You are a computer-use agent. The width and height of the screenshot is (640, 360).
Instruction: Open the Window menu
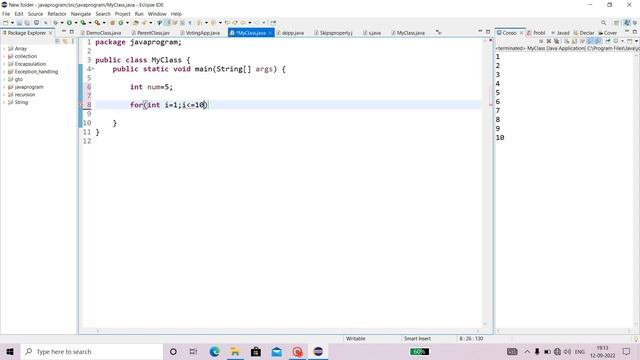tap(157, 14)
